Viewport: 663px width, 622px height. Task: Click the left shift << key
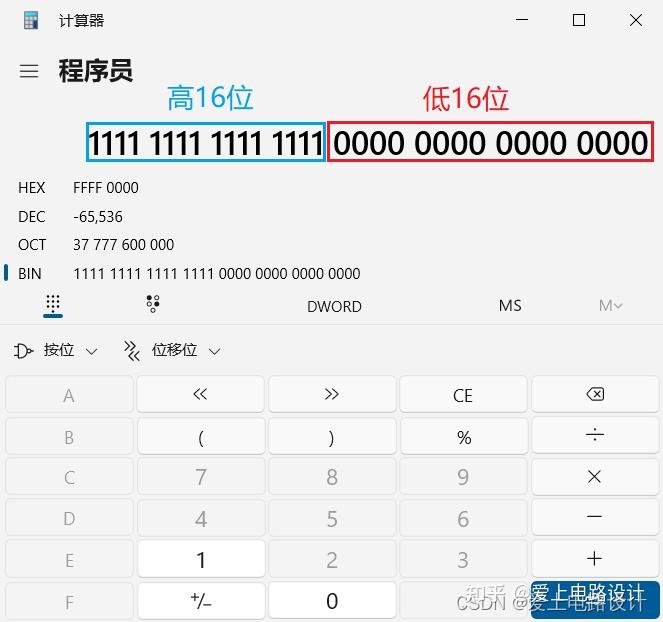click(200, 395)
